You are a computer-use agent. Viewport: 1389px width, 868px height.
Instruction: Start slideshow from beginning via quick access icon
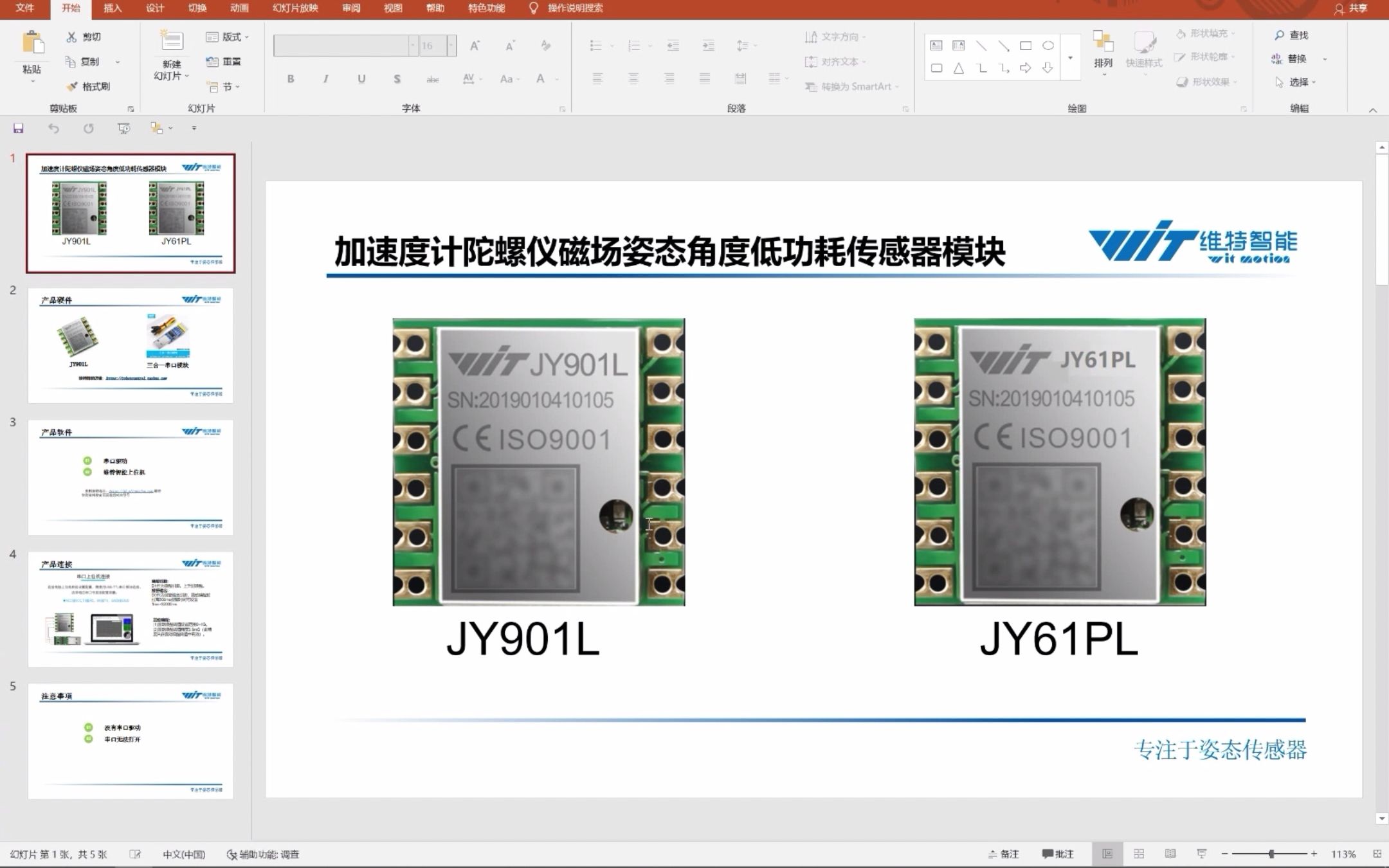pos(123,129)
